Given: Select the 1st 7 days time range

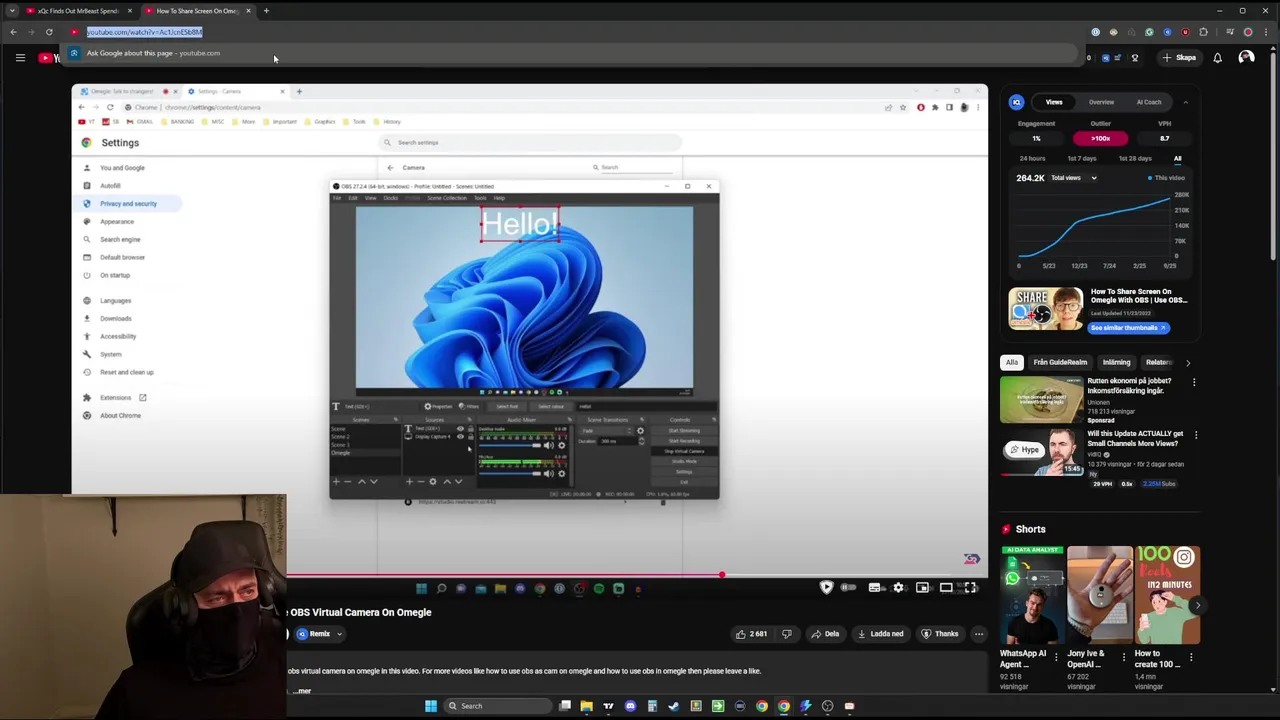Looking at the screenshot, I should click(x=1081, y=159).
